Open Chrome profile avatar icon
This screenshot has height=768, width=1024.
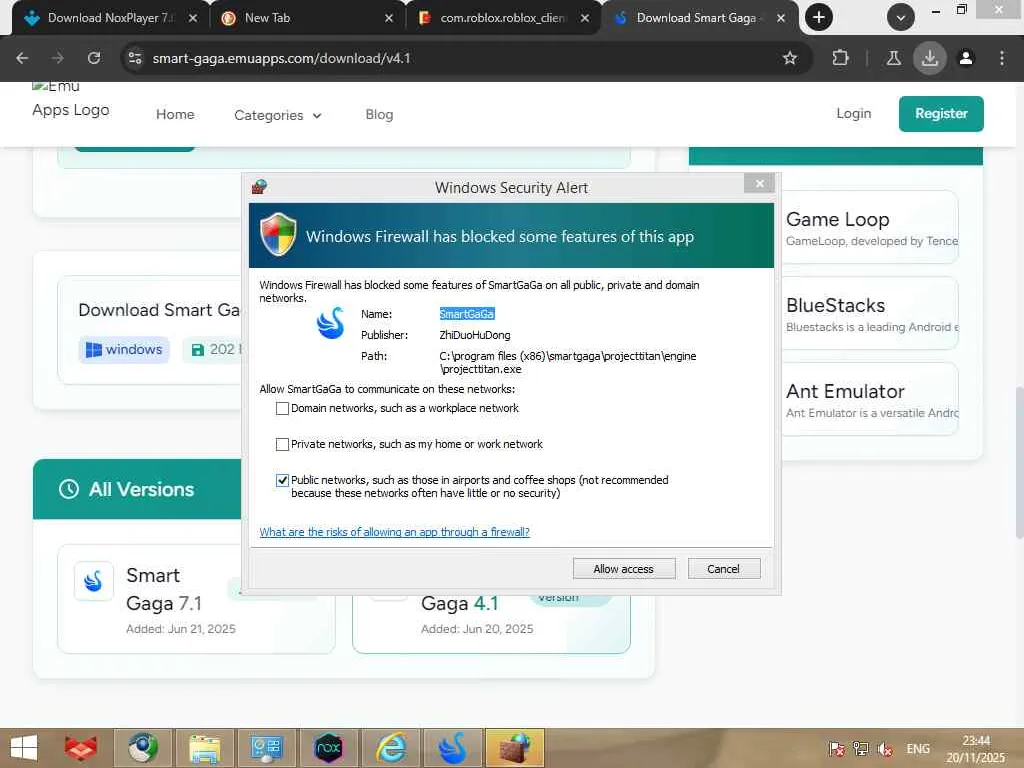[x=966, y=58]
